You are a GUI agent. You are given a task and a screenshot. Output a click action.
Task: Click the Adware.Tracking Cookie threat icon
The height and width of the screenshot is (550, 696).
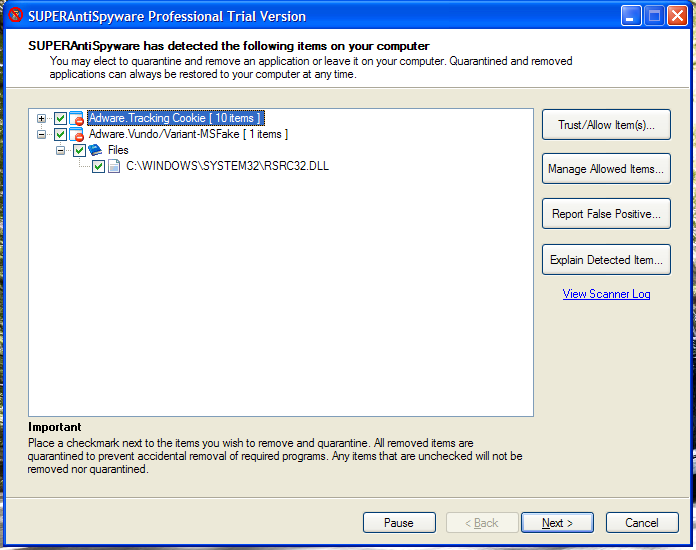[76, 119]
